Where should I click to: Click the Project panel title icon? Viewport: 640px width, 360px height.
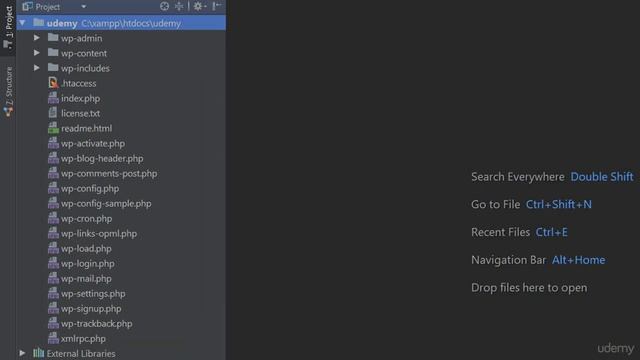click(x=27, y=7)
